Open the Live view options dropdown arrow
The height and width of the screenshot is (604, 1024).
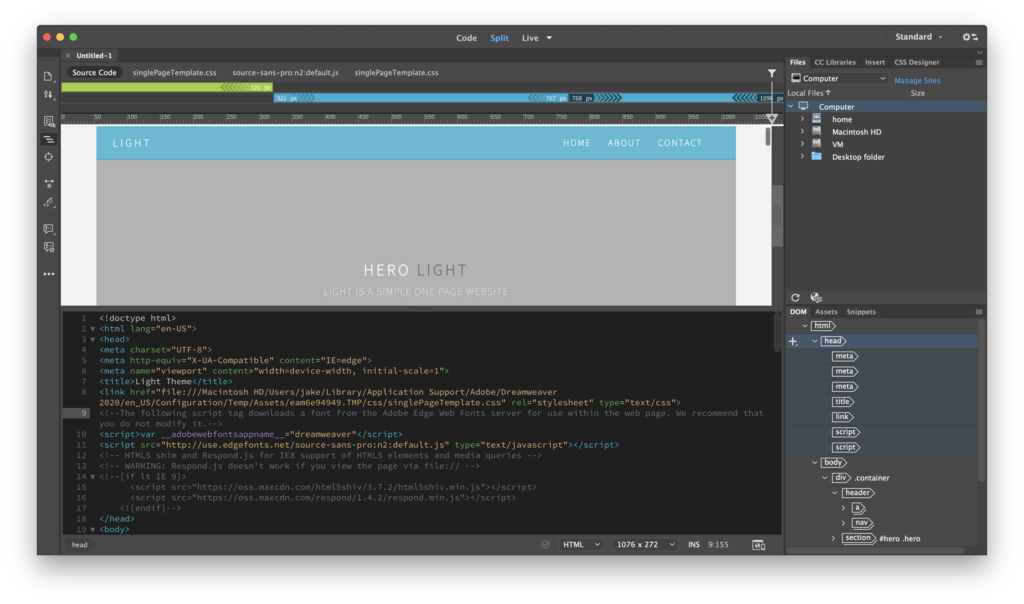pyautogui.click(x=549, y=38)
